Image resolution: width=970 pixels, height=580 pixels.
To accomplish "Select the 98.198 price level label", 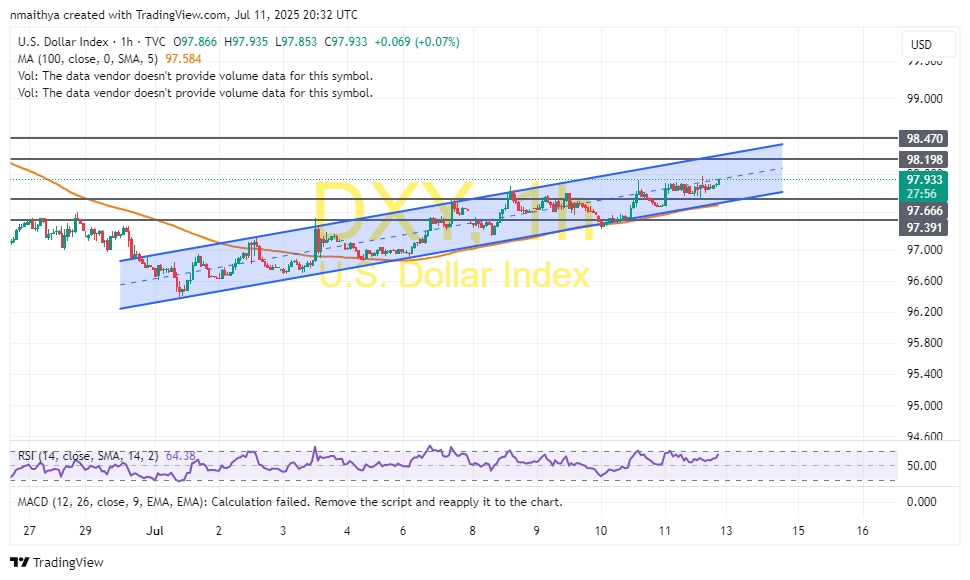I will pyautogui.click(x=924, y=160).
